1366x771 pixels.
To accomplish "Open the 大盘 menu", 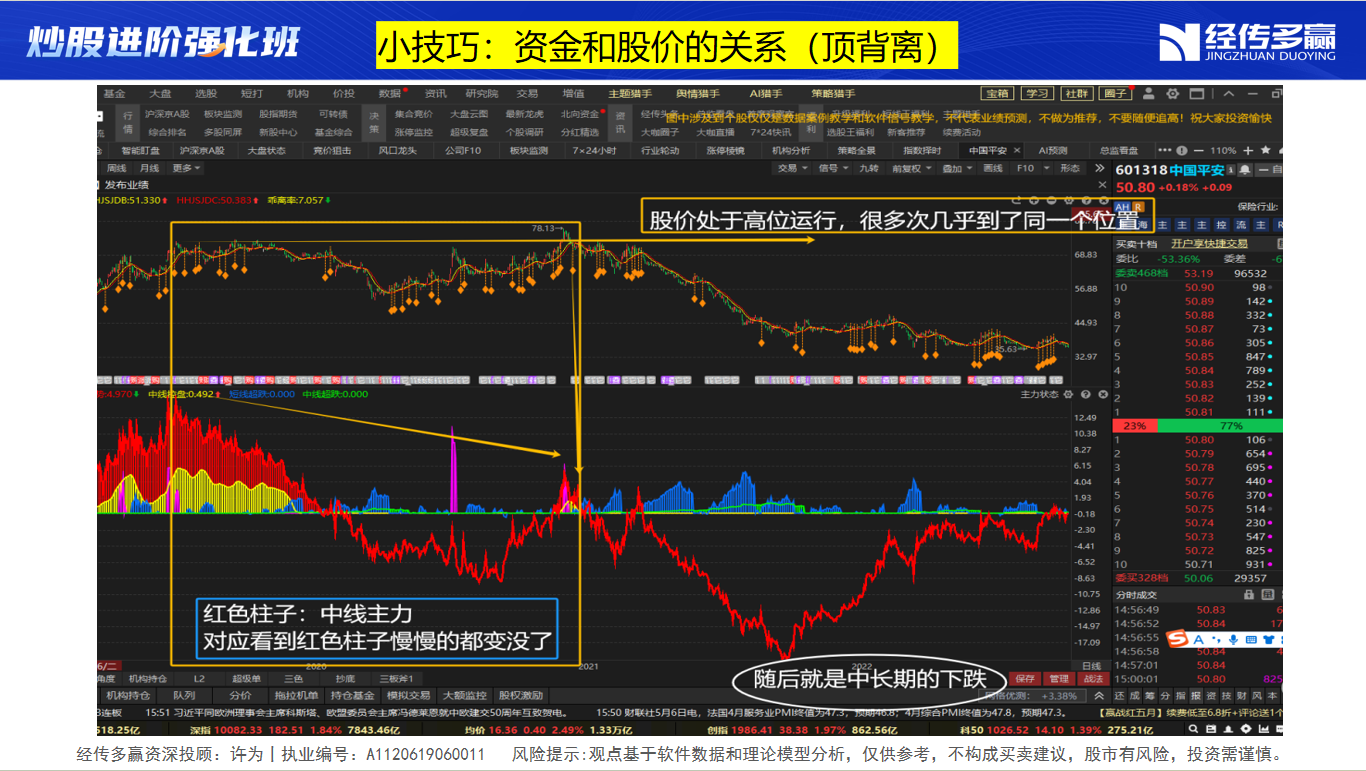I will [x=160, y=93].
